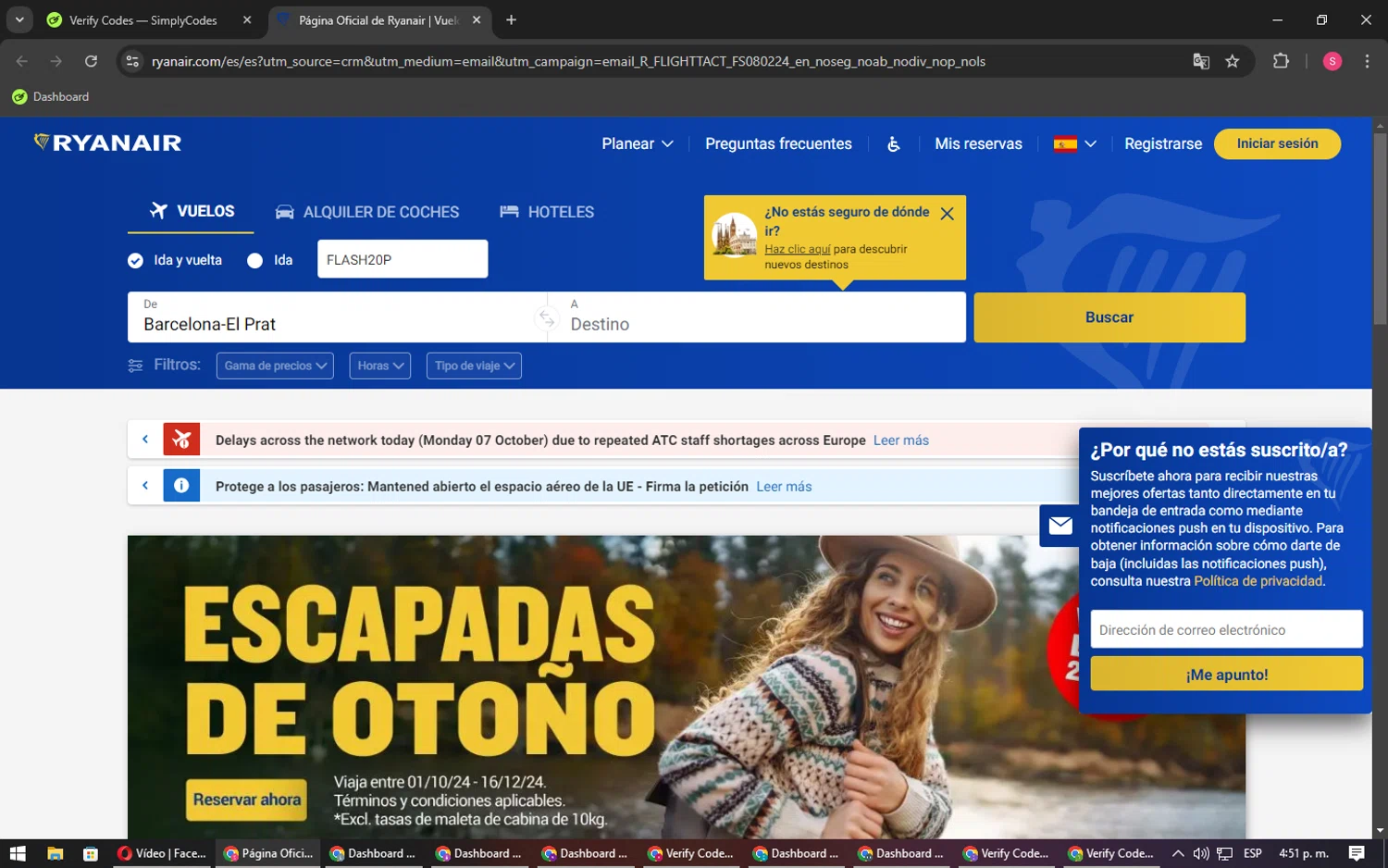Click the email address subscription field
Screen dimensions: 1388x868
[x=1226, y=629]
